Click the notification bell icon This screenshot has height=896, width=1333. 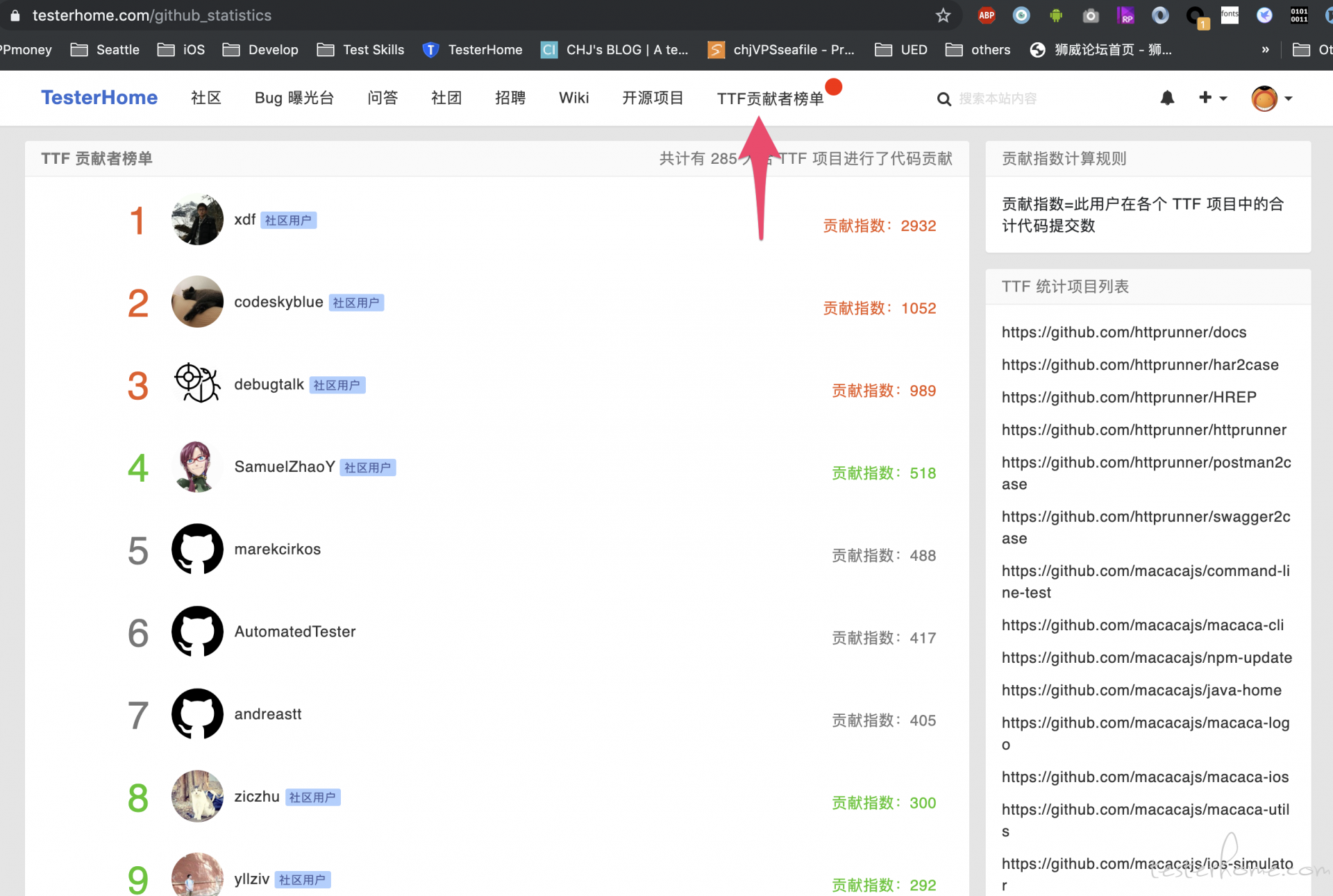tap(1168, 98)
